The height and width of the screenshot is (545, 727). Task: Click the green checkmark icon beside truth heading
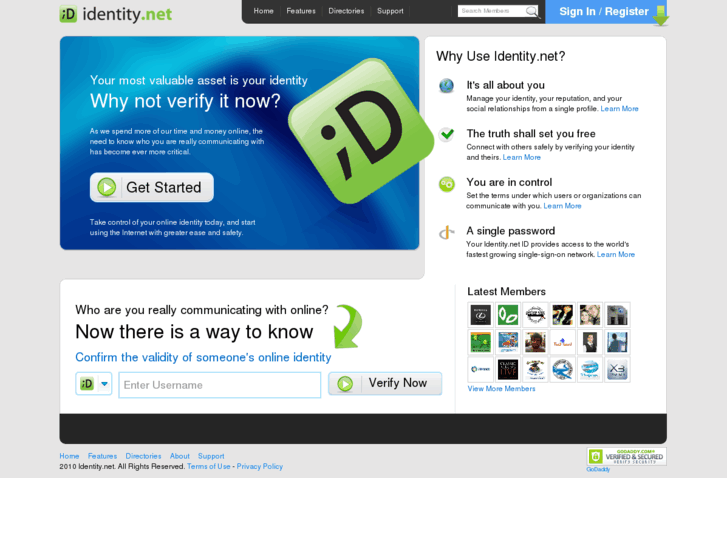tap(447, 134)
